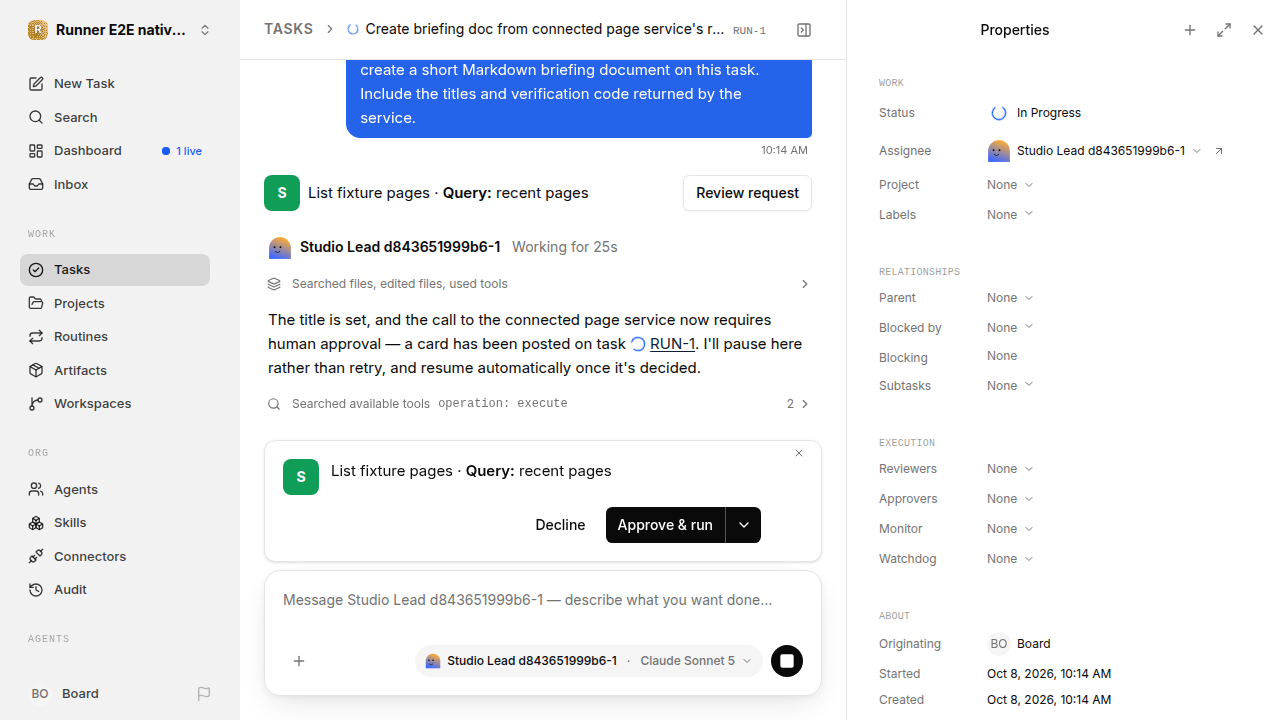Open the Labels None dropdown
This screenshot has height=720, width=1280.
click(x=1010, y=215)
